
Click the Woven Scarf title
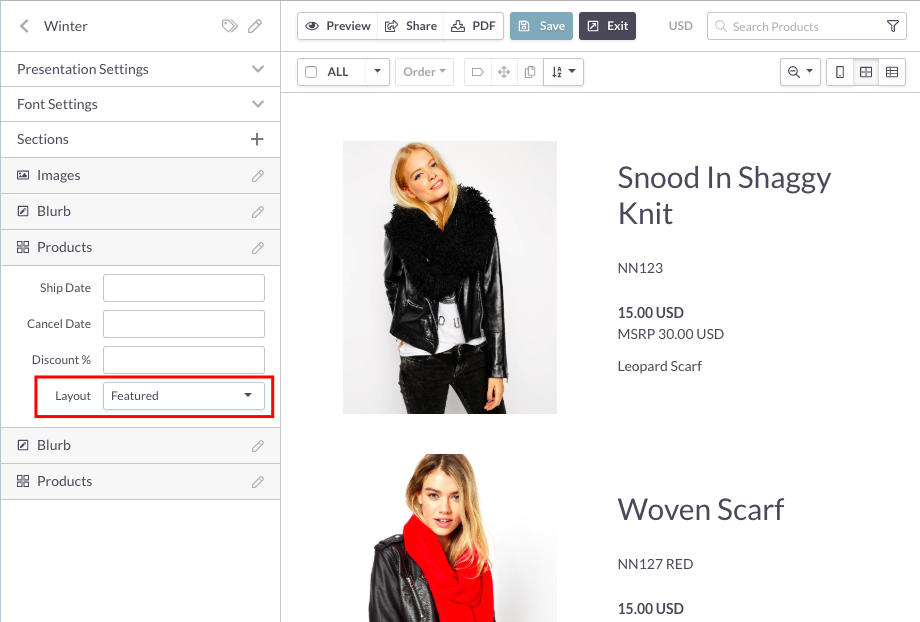point(701,509)
